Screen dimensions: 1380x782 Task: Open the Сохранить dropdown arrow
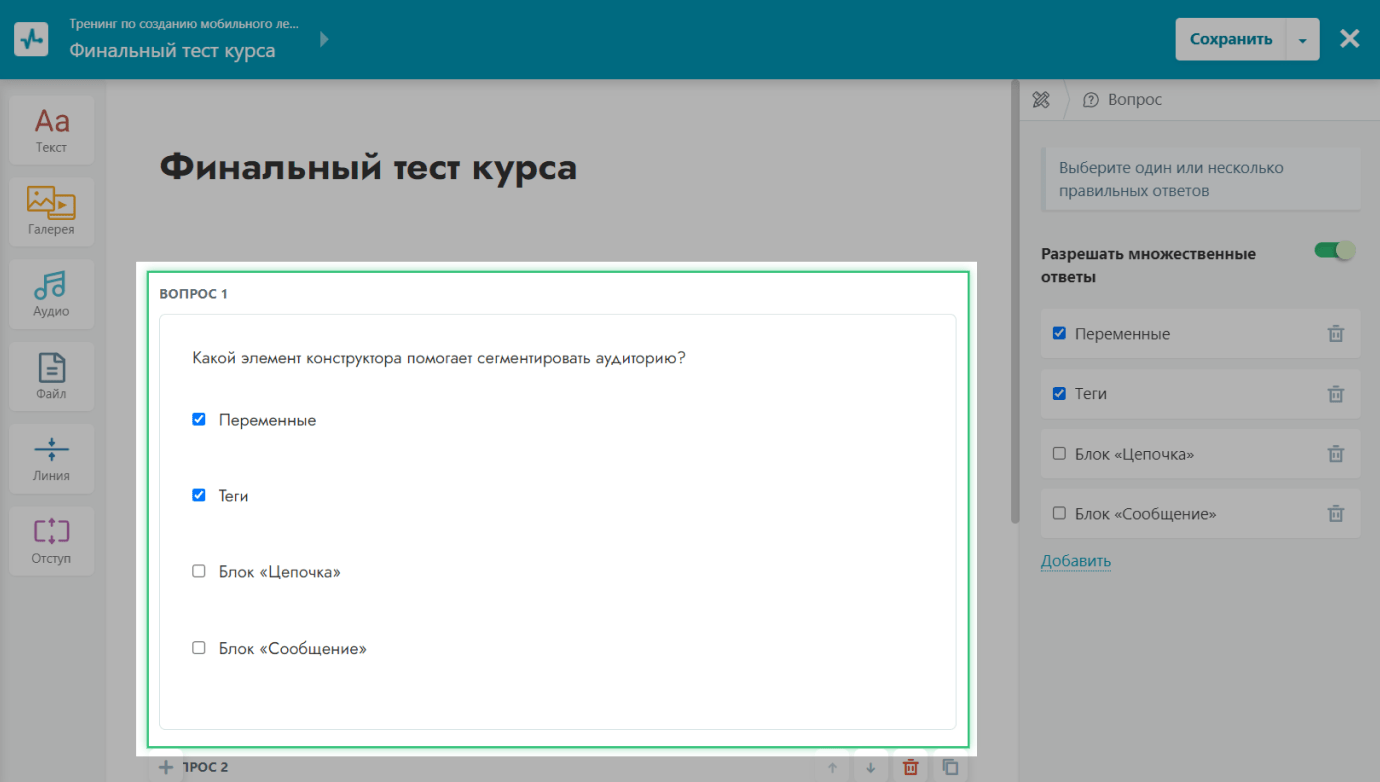click(1302, 40)
